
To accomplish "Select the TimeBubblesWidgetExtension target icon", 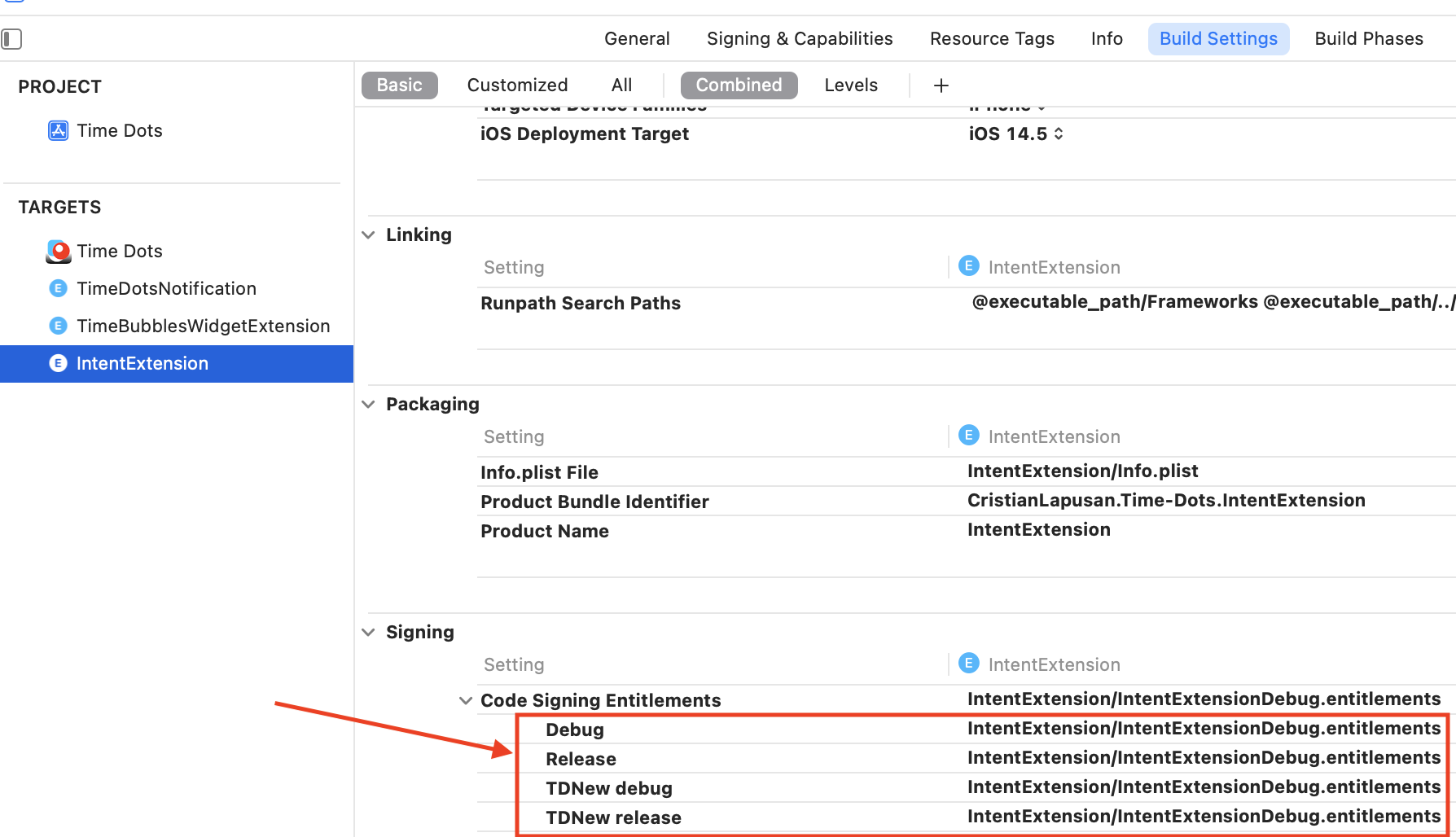I will point(58,326).
